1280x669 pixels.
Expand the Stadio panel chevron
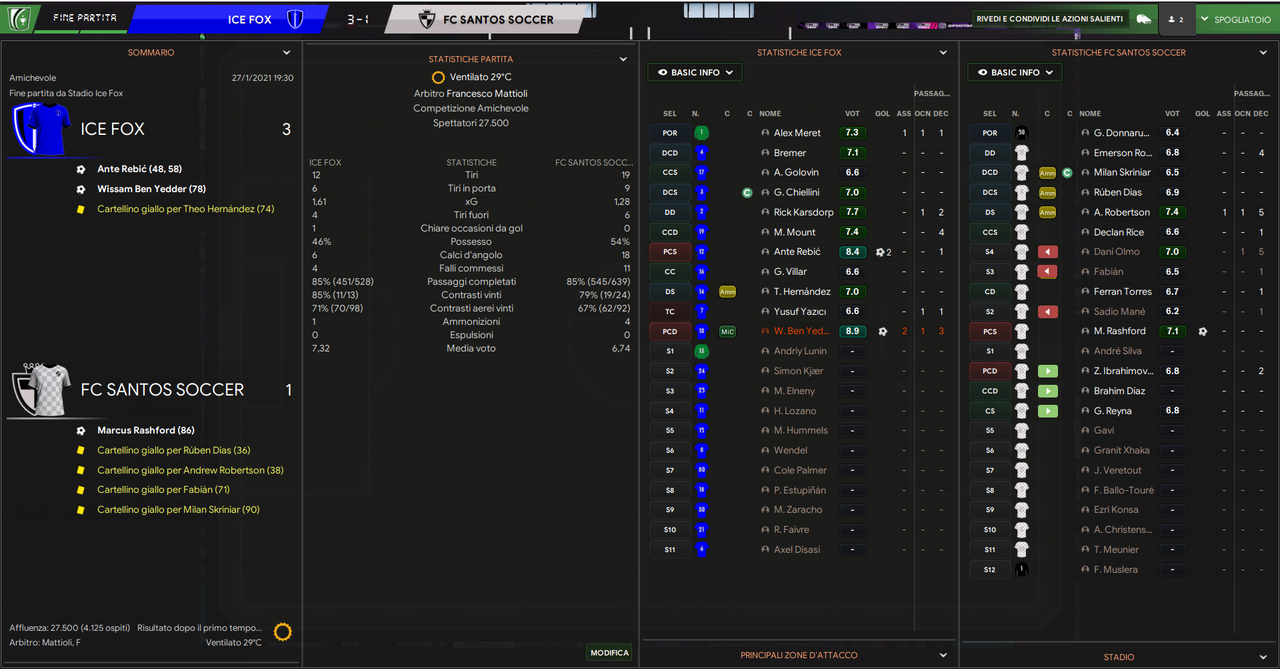pyautogui.click(x=1264, y=657)
